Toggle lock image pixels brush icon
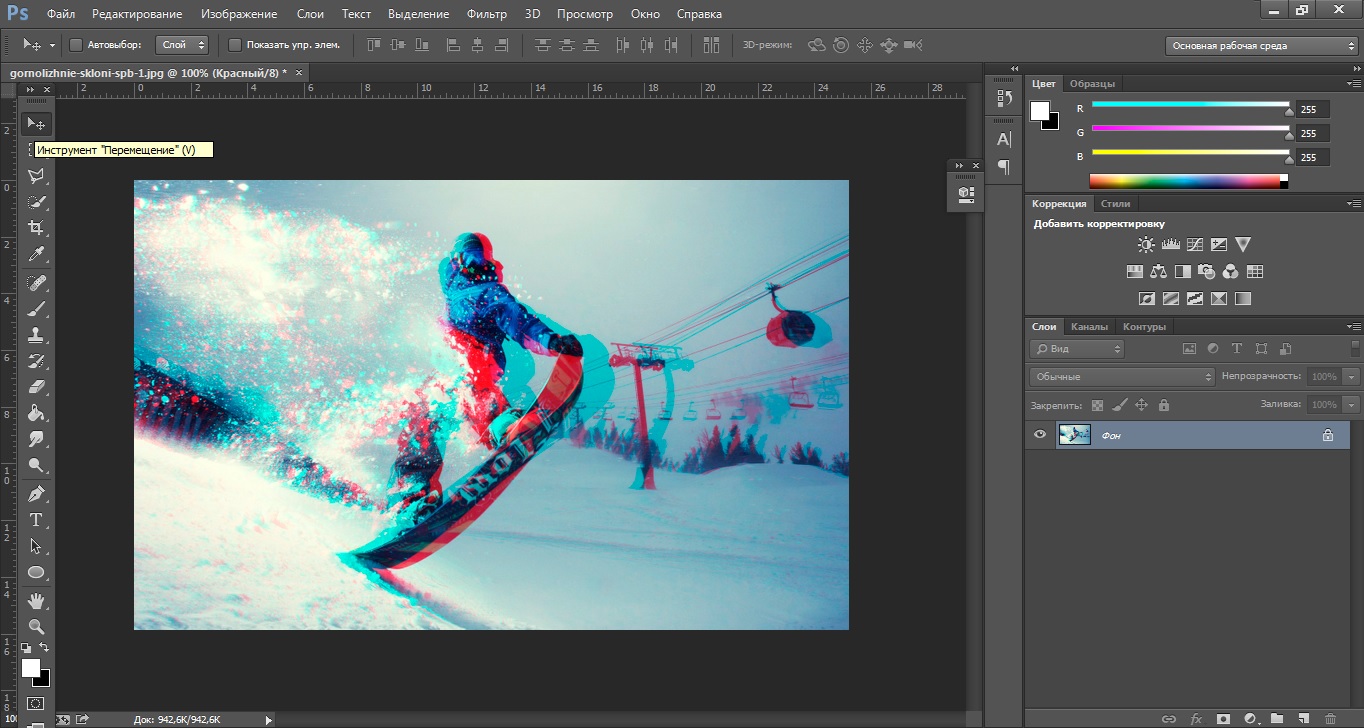The width and height of the screenshot is (1364, 728). coord(1119,405)
